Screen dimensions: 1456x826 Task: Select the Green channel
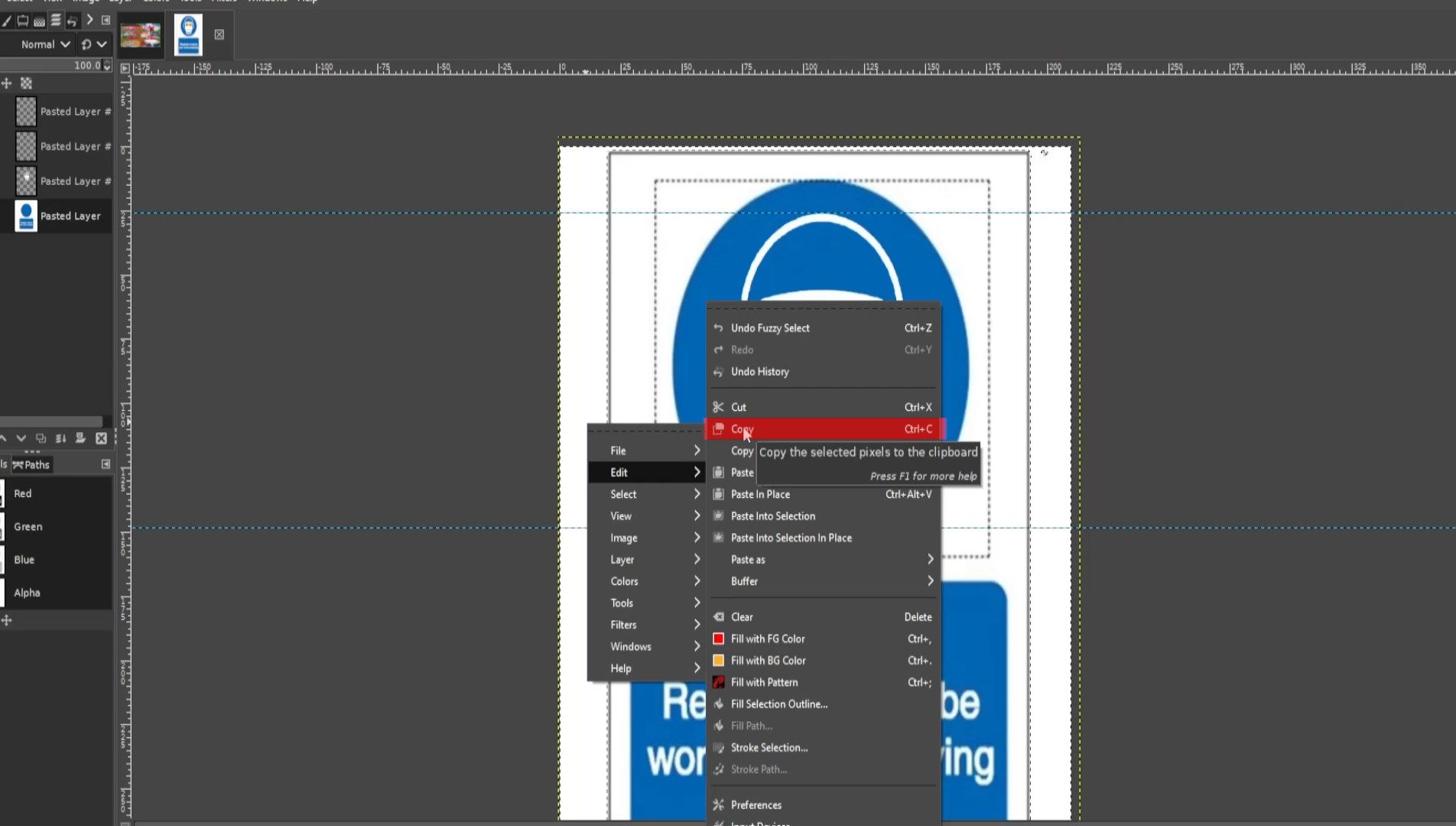(x=57, y=527)
